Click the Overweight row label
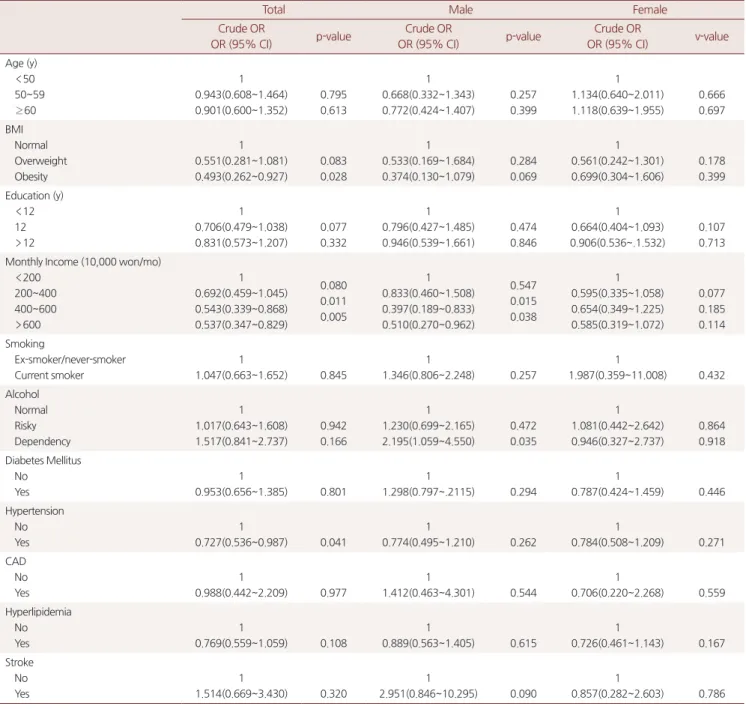This screenshot has height=709, width=746. (x=40, y=161)
